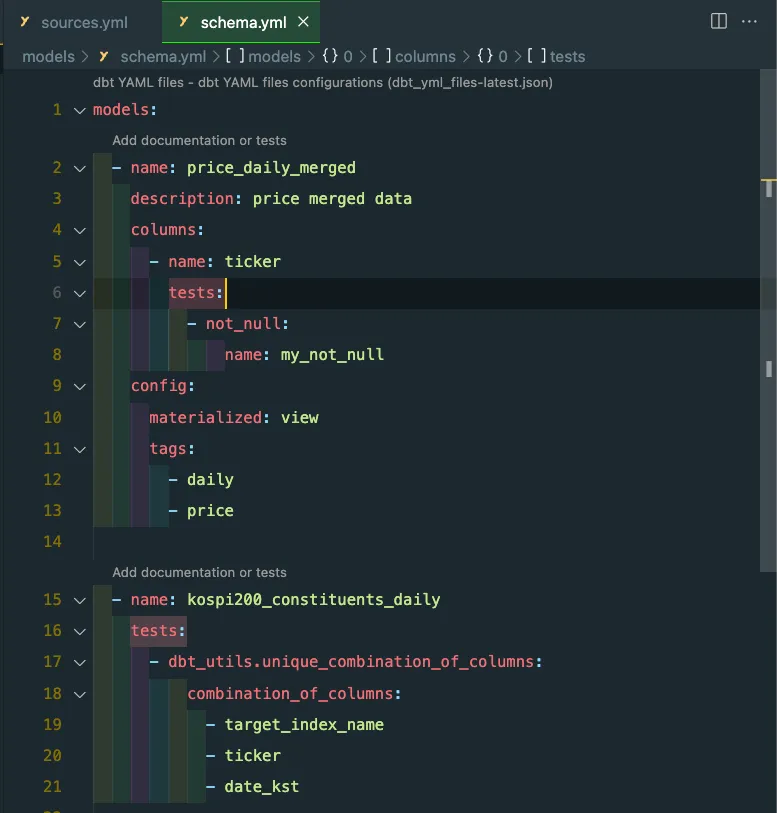Select the [ ] models breadcrumb segment

pyautogui.click(x=263, y=56)
